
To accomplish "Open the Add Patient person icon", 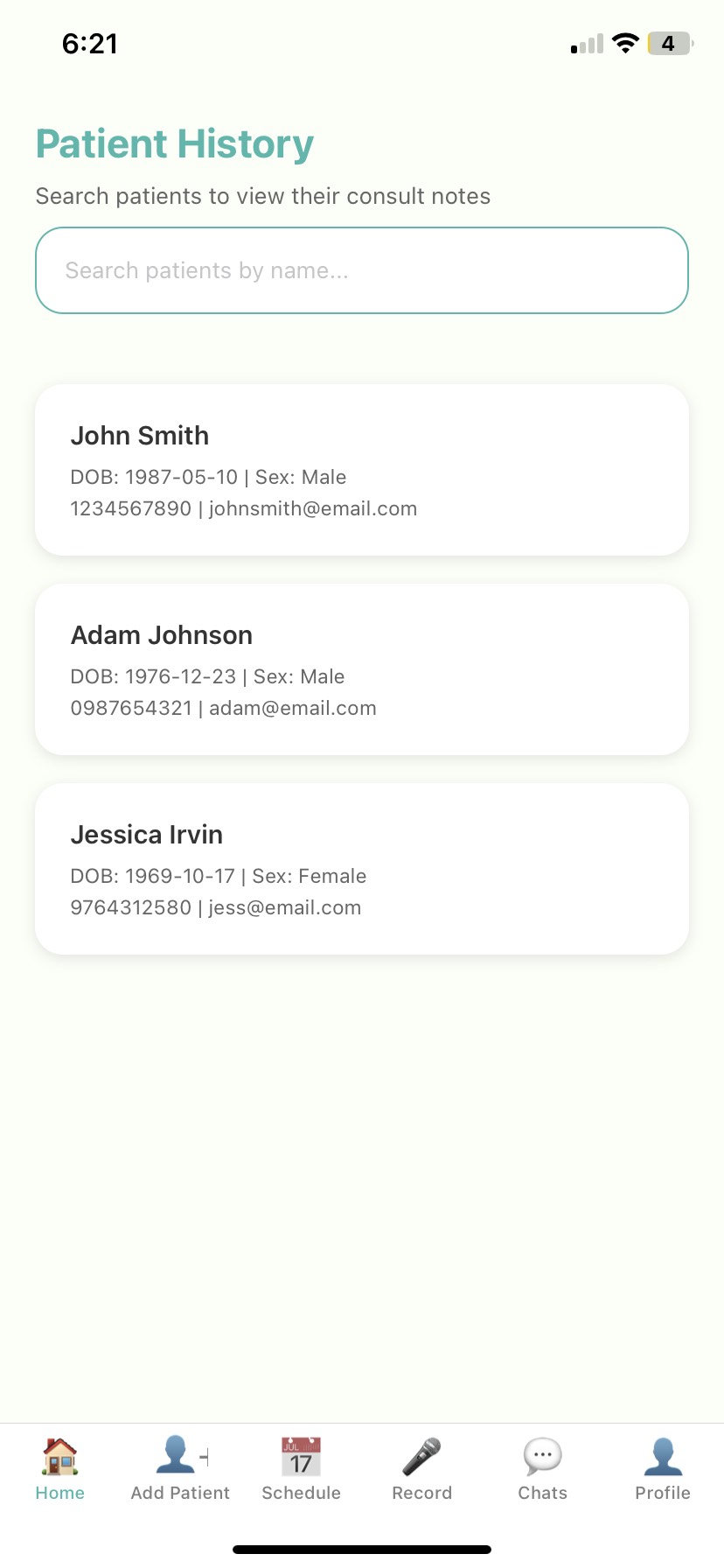I will coord(179,1456).
